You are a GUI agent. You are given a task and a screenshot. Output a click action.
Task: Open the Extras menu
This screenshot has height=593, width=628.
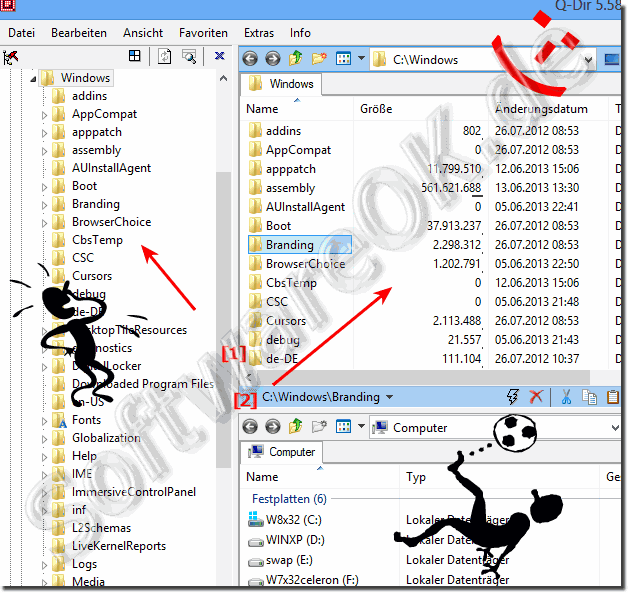(x=259, y=33)
